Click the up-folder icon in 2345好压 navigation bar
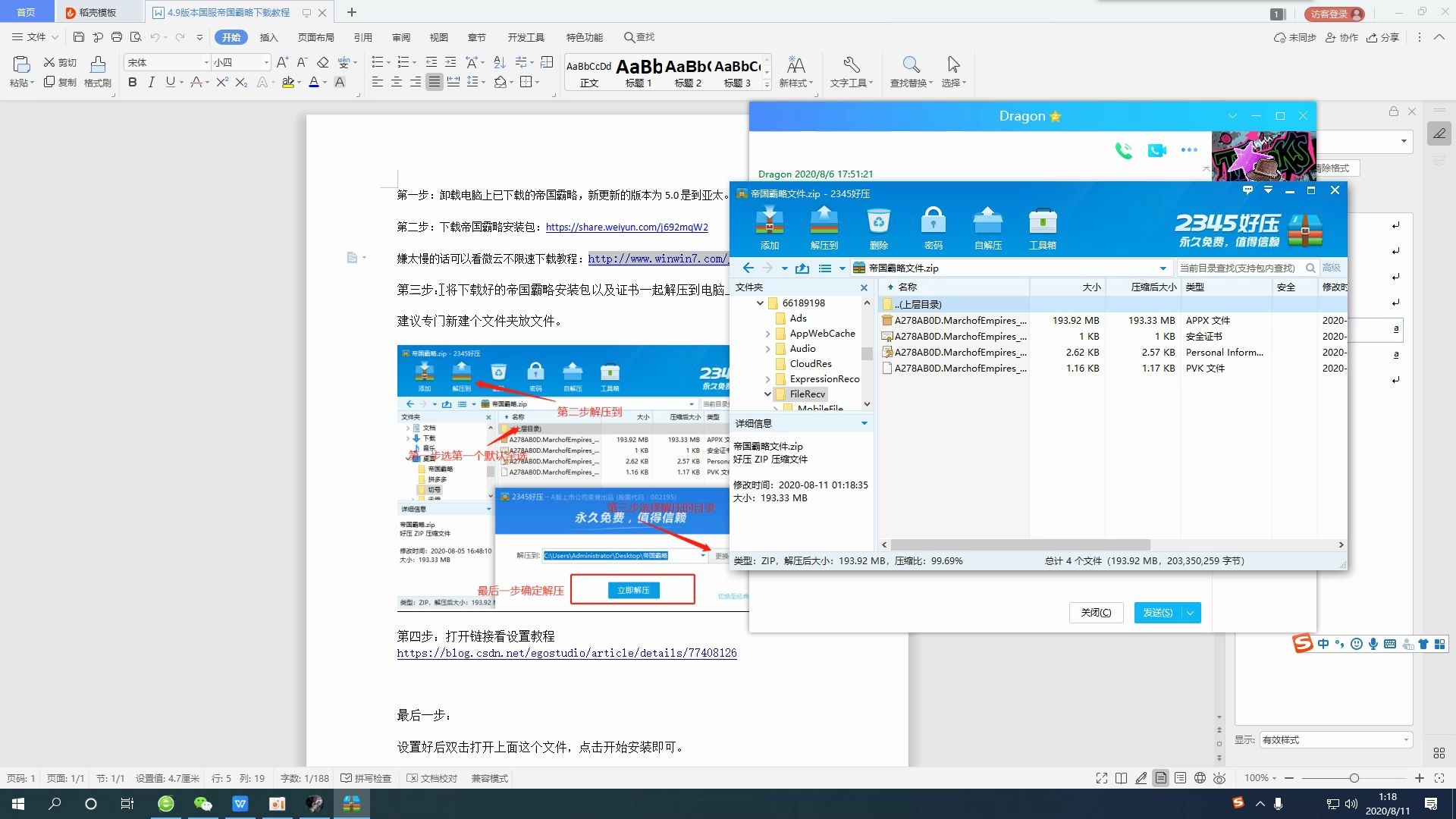 [x=802, y=268]
